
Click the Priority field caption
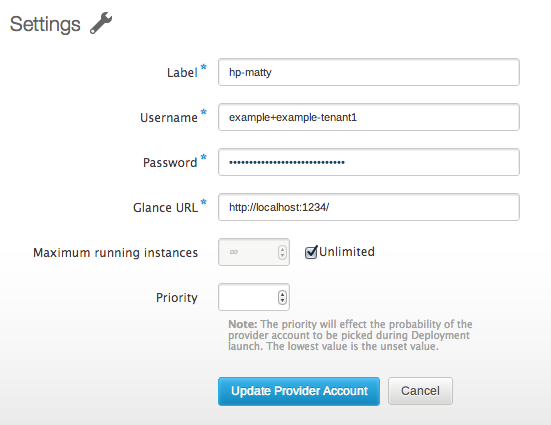pyautogui.click(x=177, y=297)
